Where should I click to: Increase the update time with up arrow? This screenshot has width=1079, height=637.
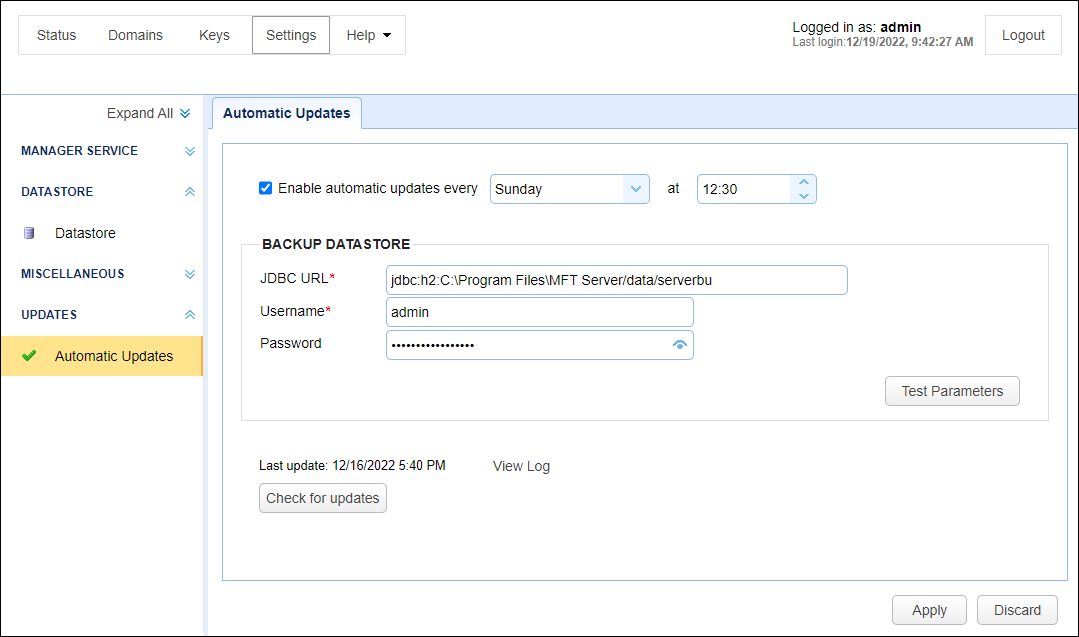[x=804, y=182]
